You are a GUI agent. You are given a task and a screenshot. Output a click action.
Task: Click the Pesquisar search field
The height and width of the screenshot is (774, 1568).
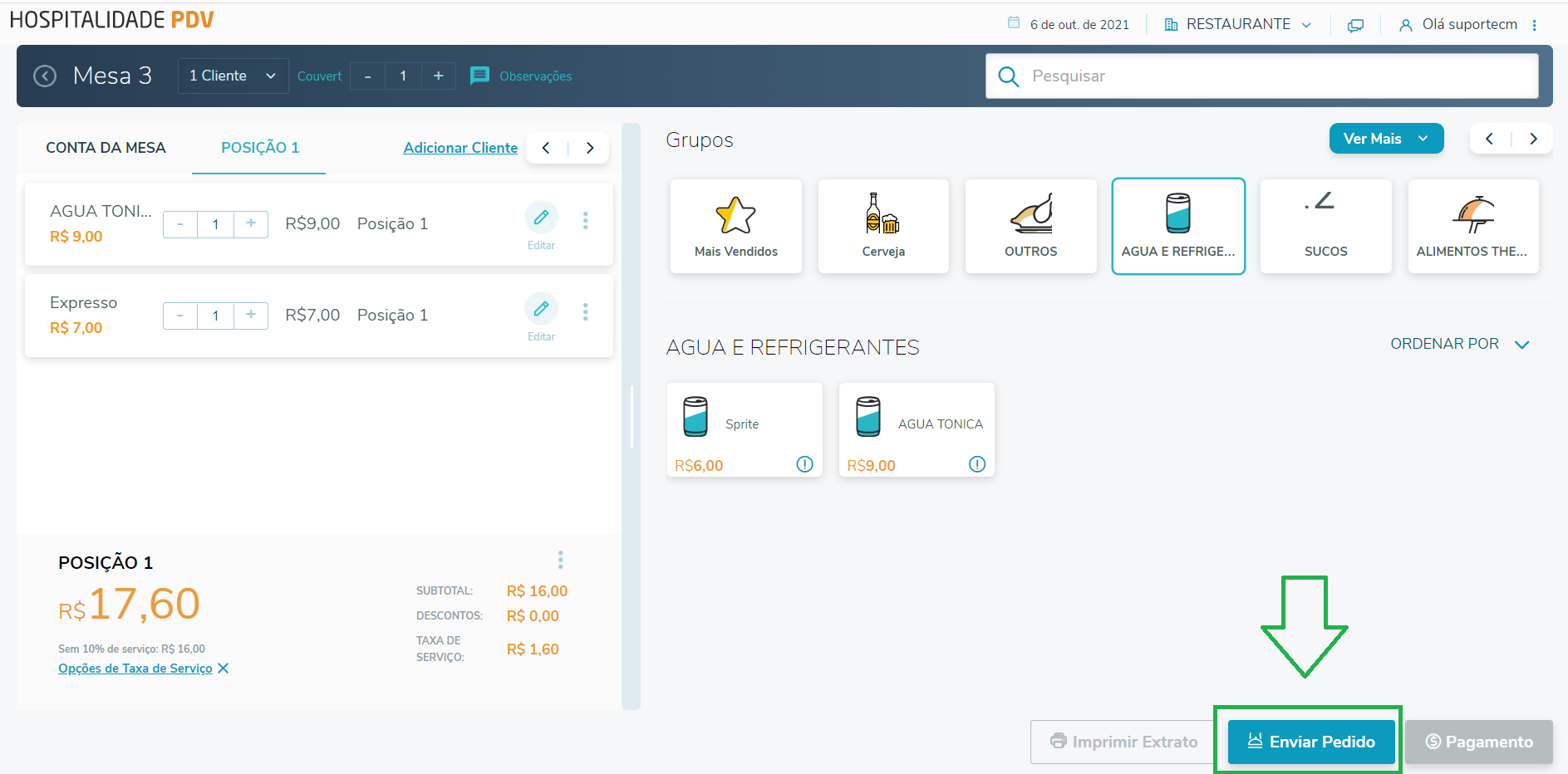[x=1262, y=76]
